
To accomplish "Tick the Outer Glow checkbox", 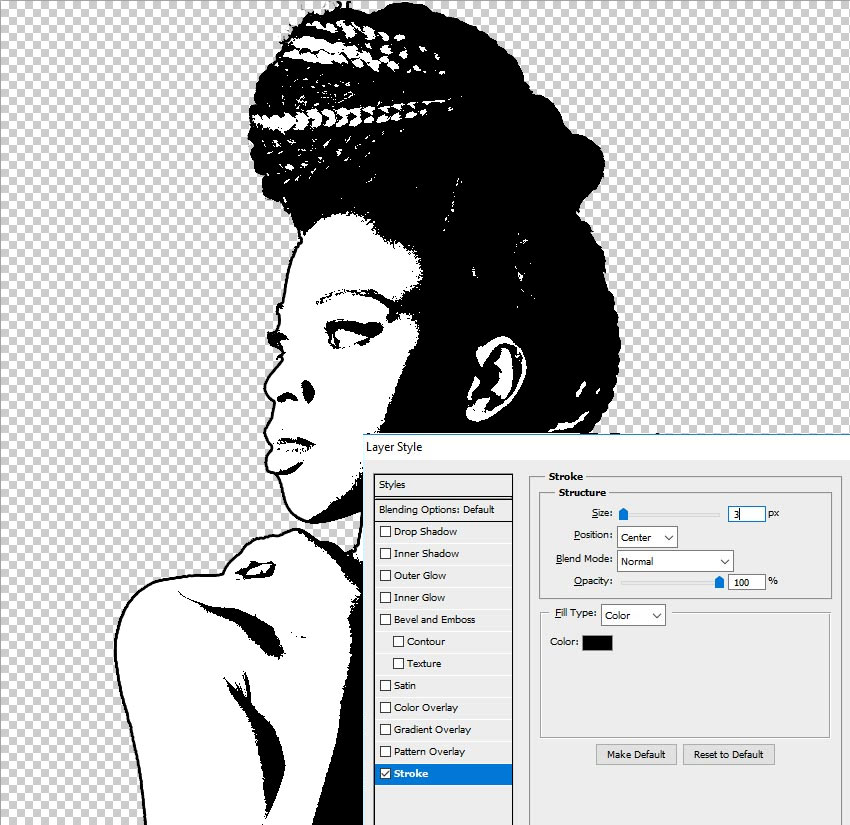I will click(385, 575).
